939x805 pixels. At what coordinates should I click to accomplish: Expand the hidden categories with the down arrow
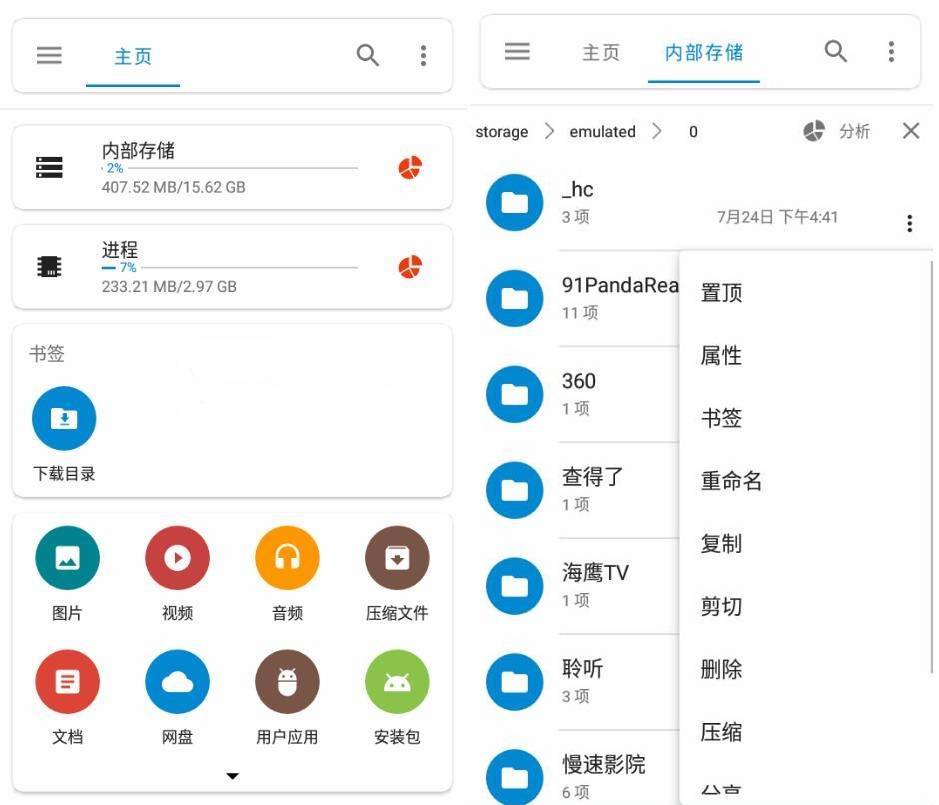(x=232, y=775)
